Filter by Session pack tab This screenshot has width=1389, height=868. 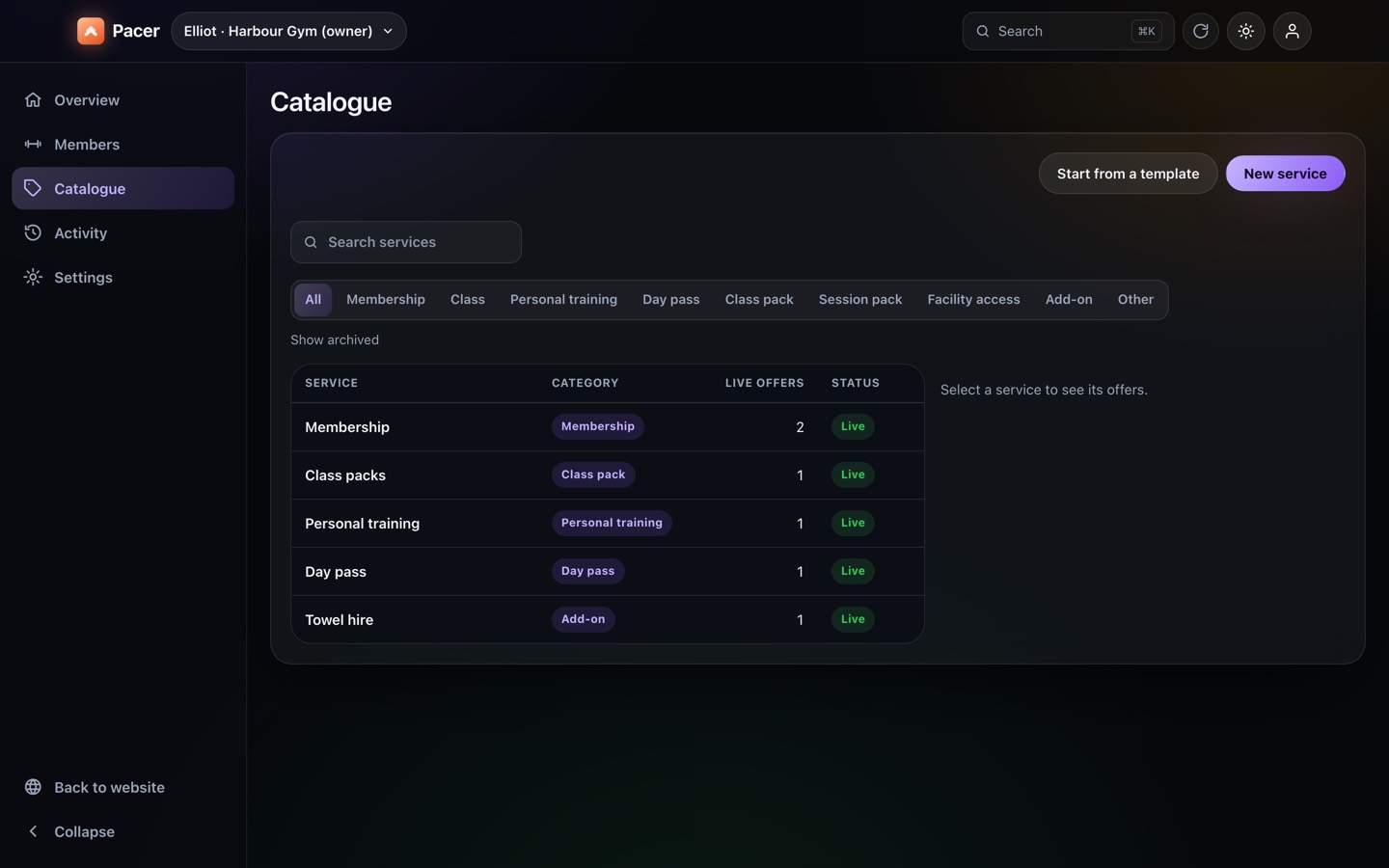[x=860, y=300]
